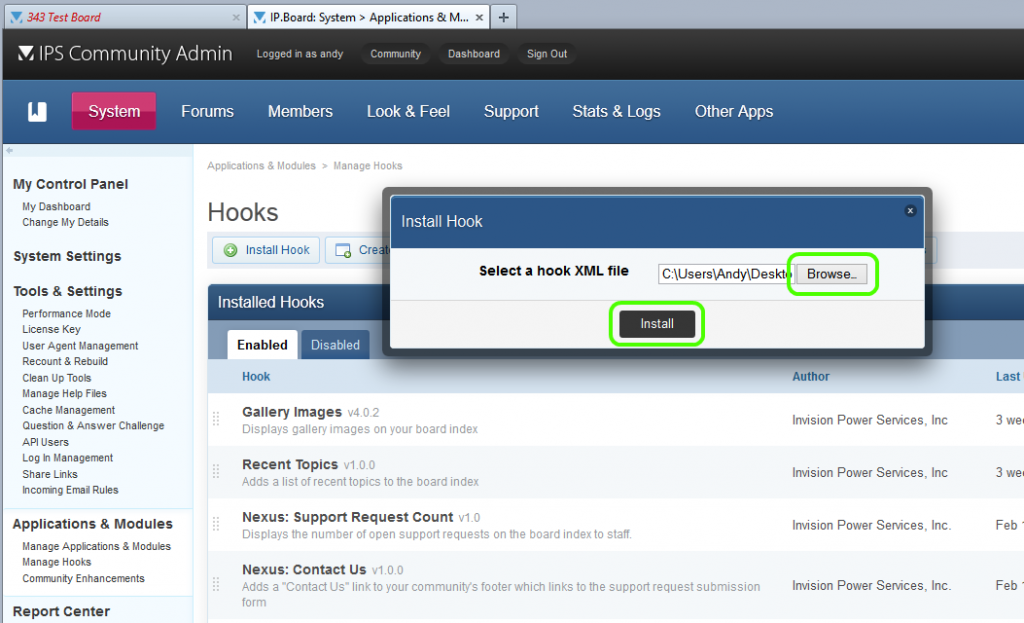Click the Nexus: Contact Us hook name
The height and width of the screenshot is (623, 1024).
click(x=304, y=570)
